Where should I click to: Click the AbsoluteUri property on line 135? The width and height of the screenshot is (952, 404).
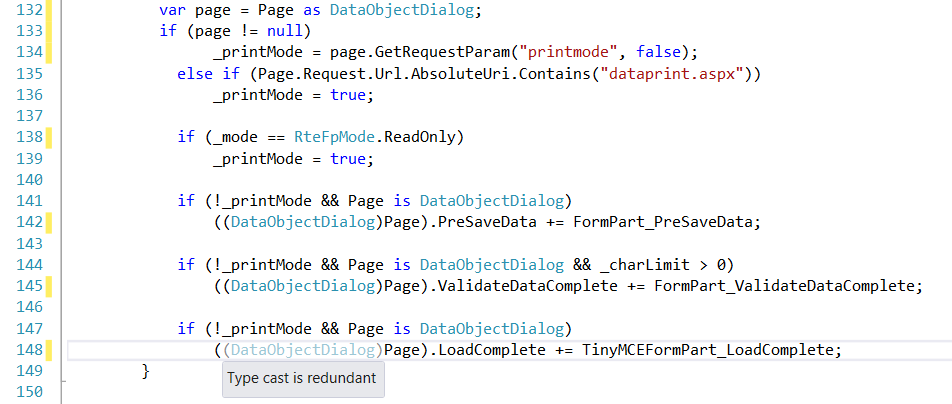coord(460,74)
